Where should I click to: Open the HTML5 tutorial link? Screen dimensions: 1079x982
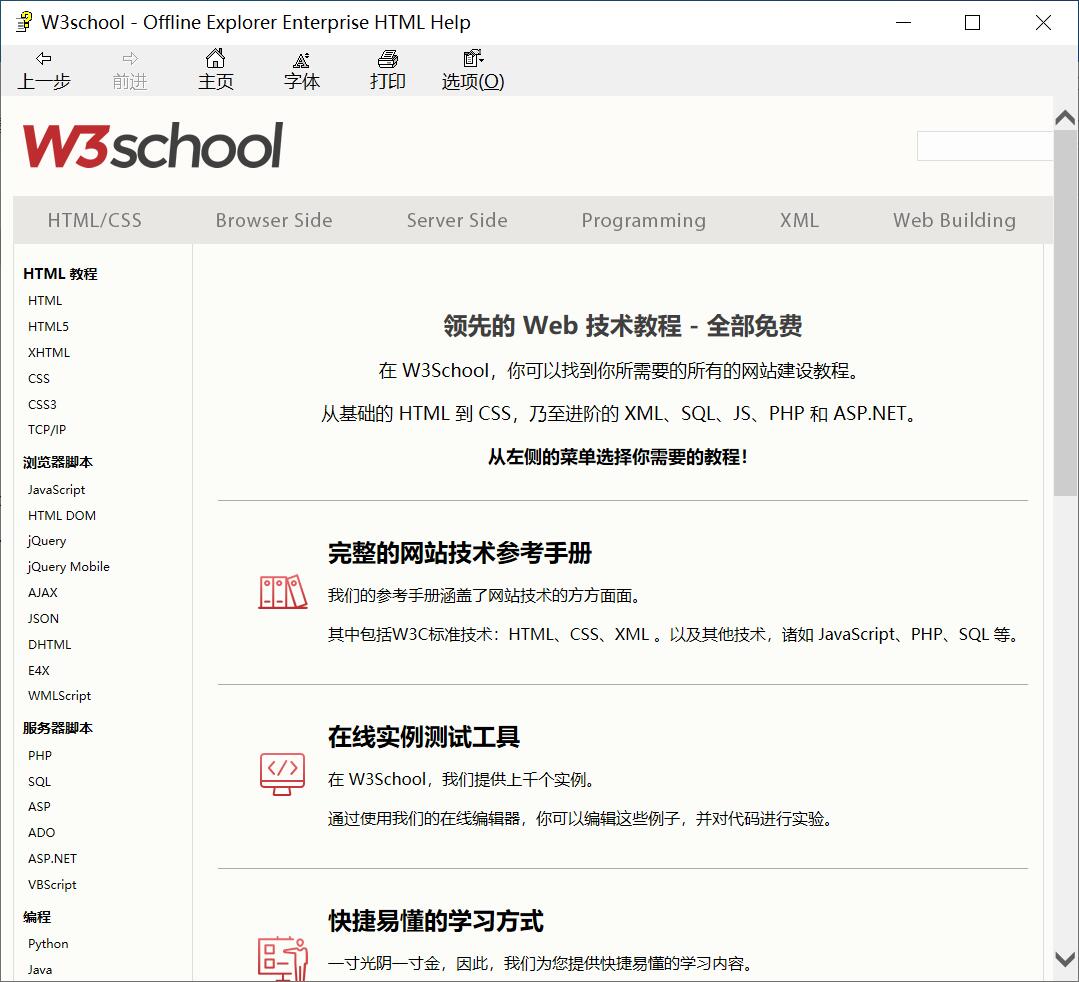(x=48, y=326)
